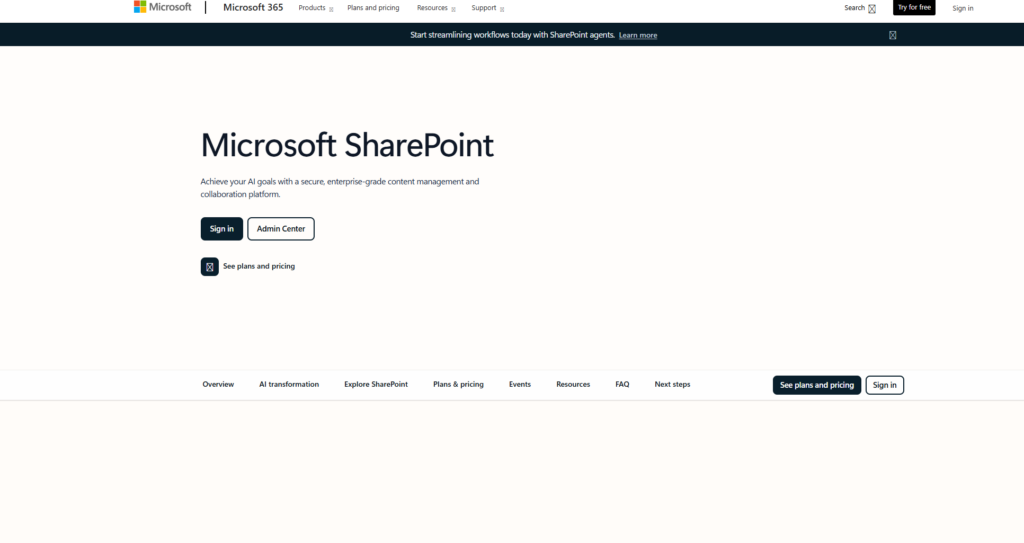This screenshot has width=1024, height=543.
Task: Dismiss the SharePoint agents announcement banner
Action: click(x=892, y=35)
